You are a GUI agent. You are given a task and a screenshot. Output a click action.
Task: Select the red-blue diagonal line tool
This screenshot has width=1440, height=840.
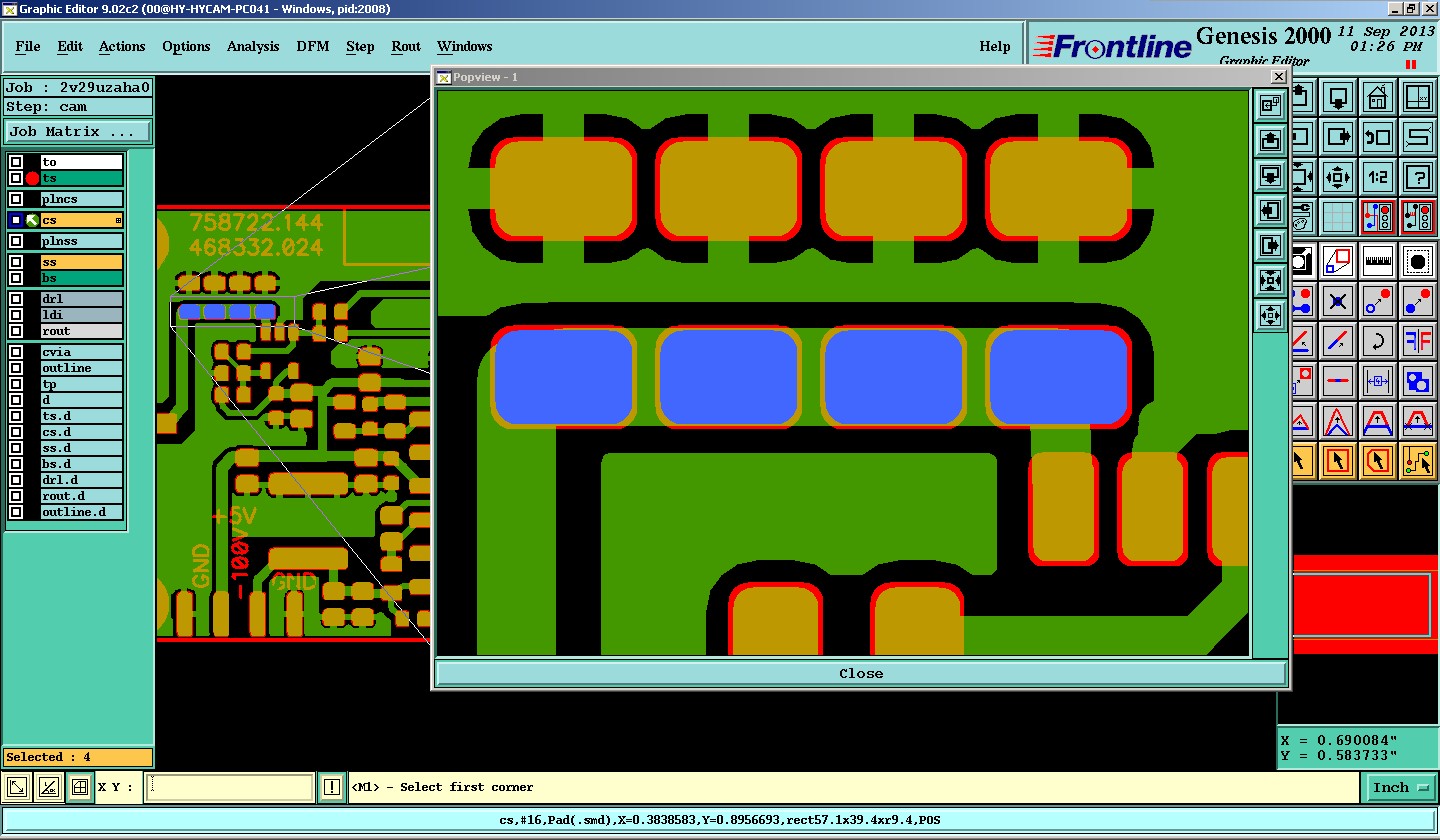pos(1339,341)
